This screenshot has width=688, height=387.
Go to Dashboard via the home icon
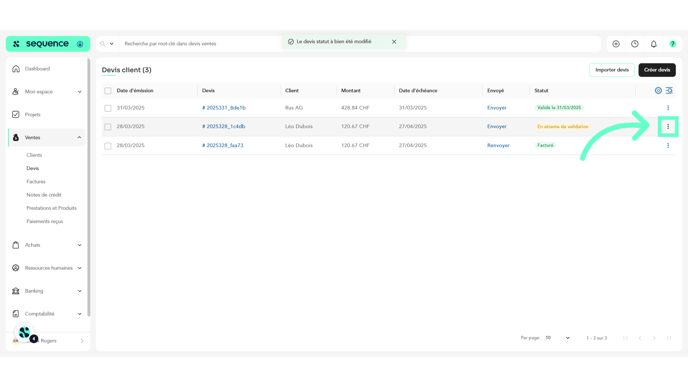[x=16, y=68]
